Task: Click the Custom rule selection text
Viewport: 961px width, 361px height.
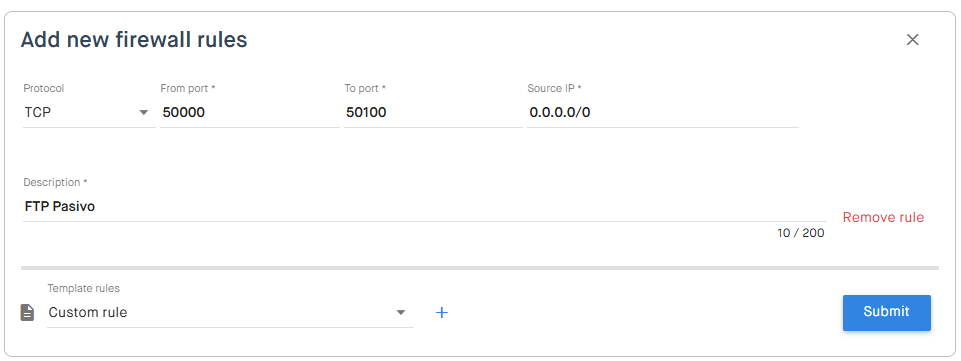Action: (88, 313)
